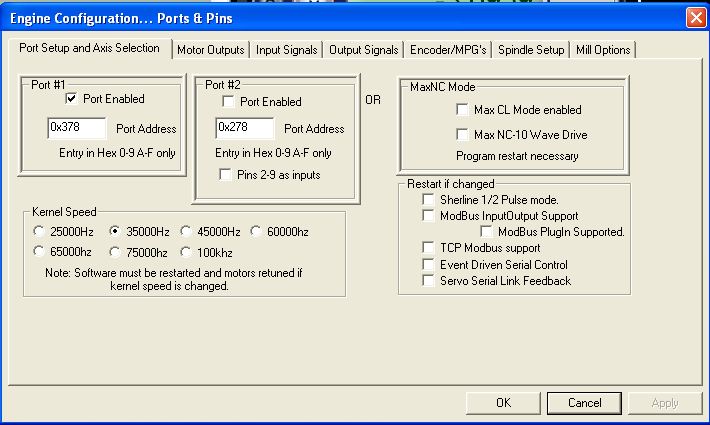Screen dimensions: 710x425
Task: Enable Port #2 Port Enabled checkbox
Action: tap(228, 102)
